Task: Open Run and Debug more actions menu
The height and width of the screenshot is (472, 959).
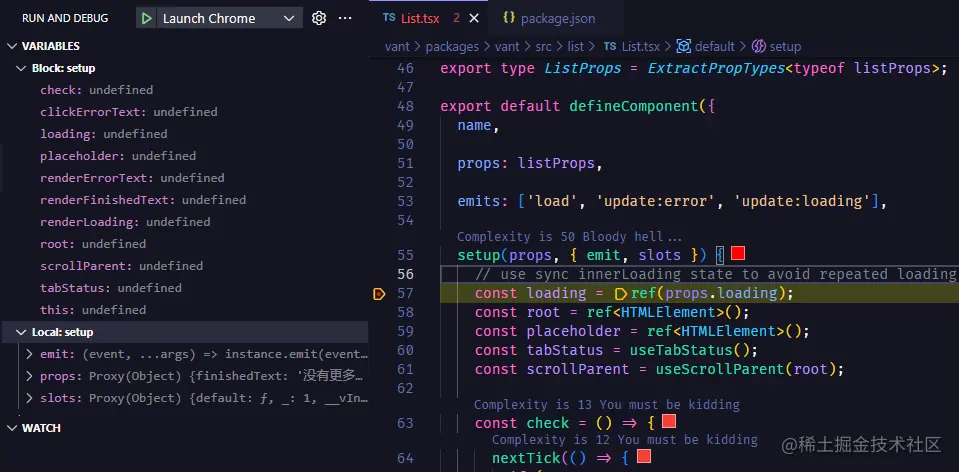Action: 345,18
